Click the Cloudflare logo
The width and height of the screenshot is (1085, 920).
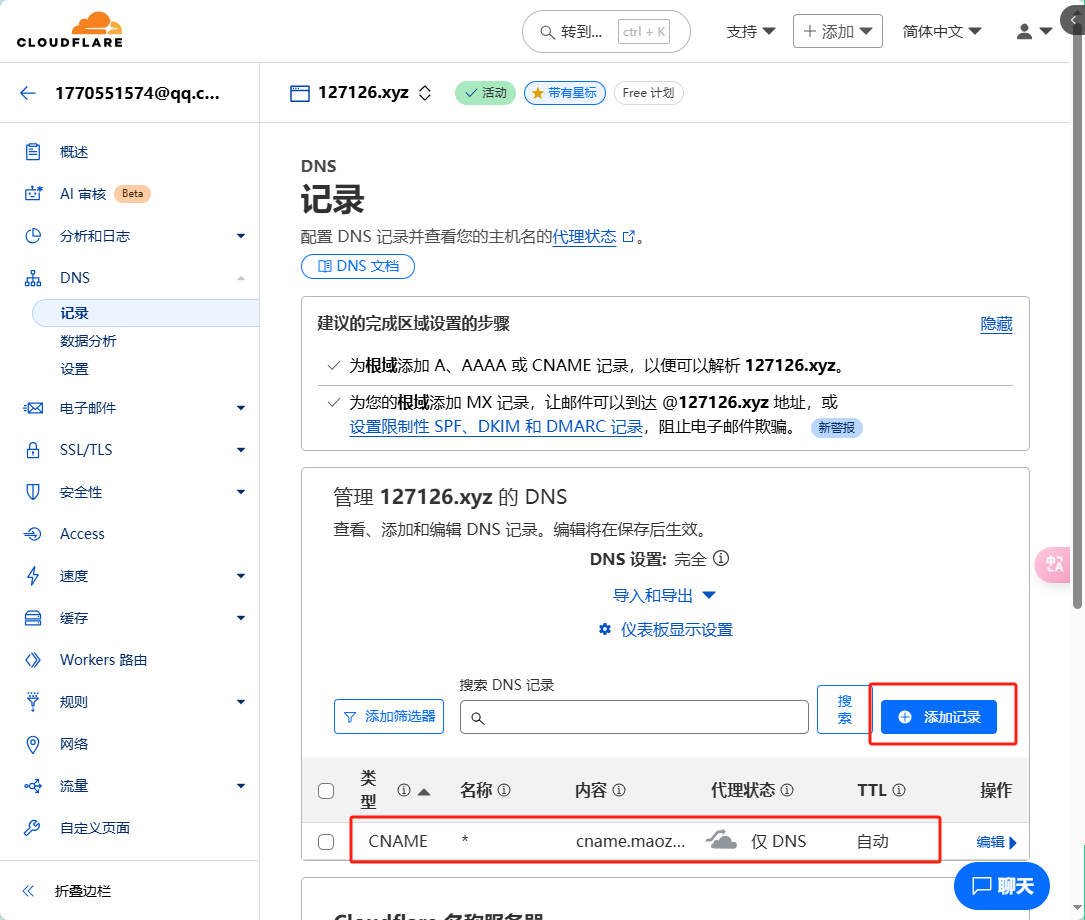click(x=69, y=30)
